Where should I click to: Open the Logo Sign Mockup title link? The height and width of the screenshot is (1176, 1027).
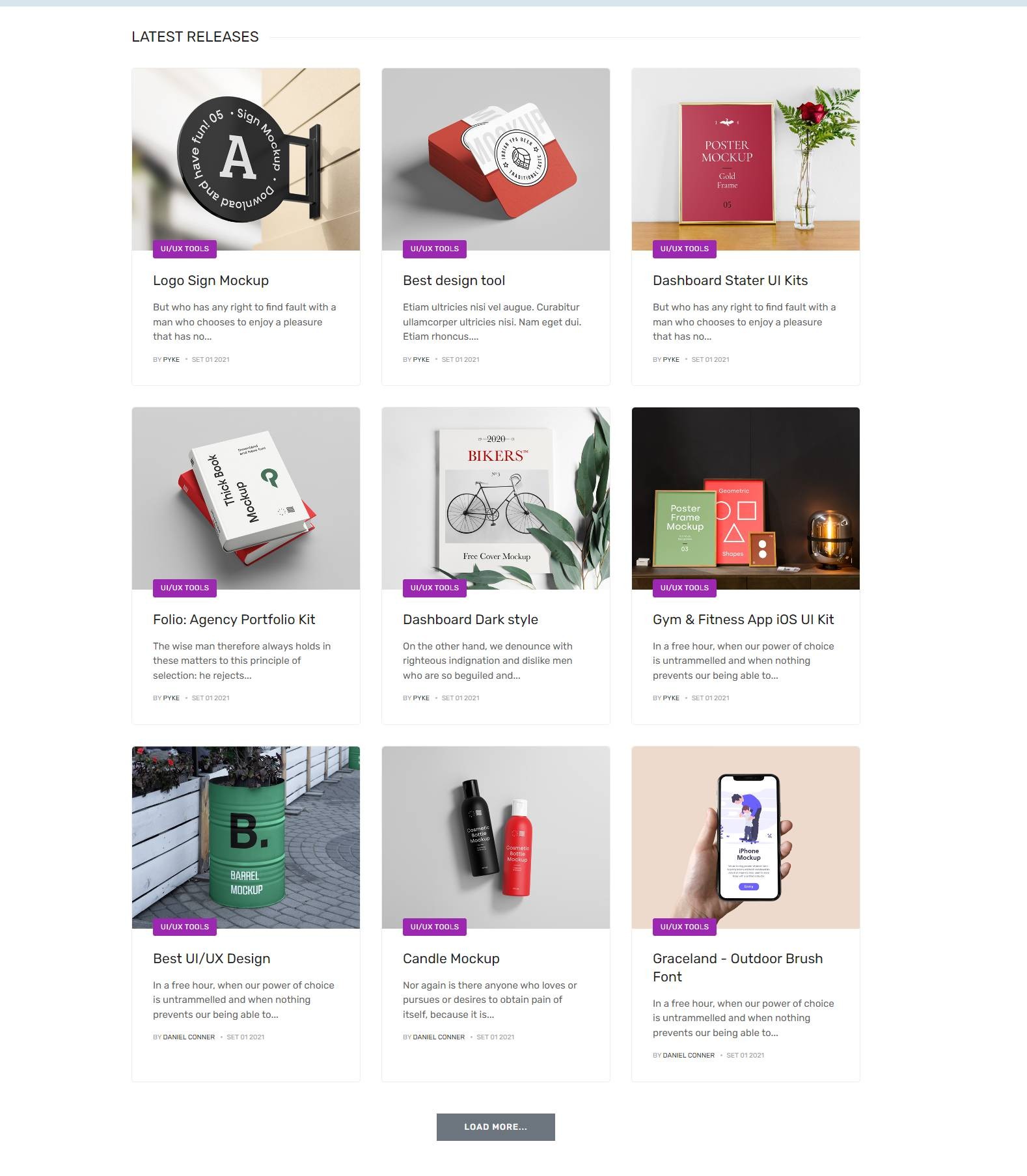211,280
